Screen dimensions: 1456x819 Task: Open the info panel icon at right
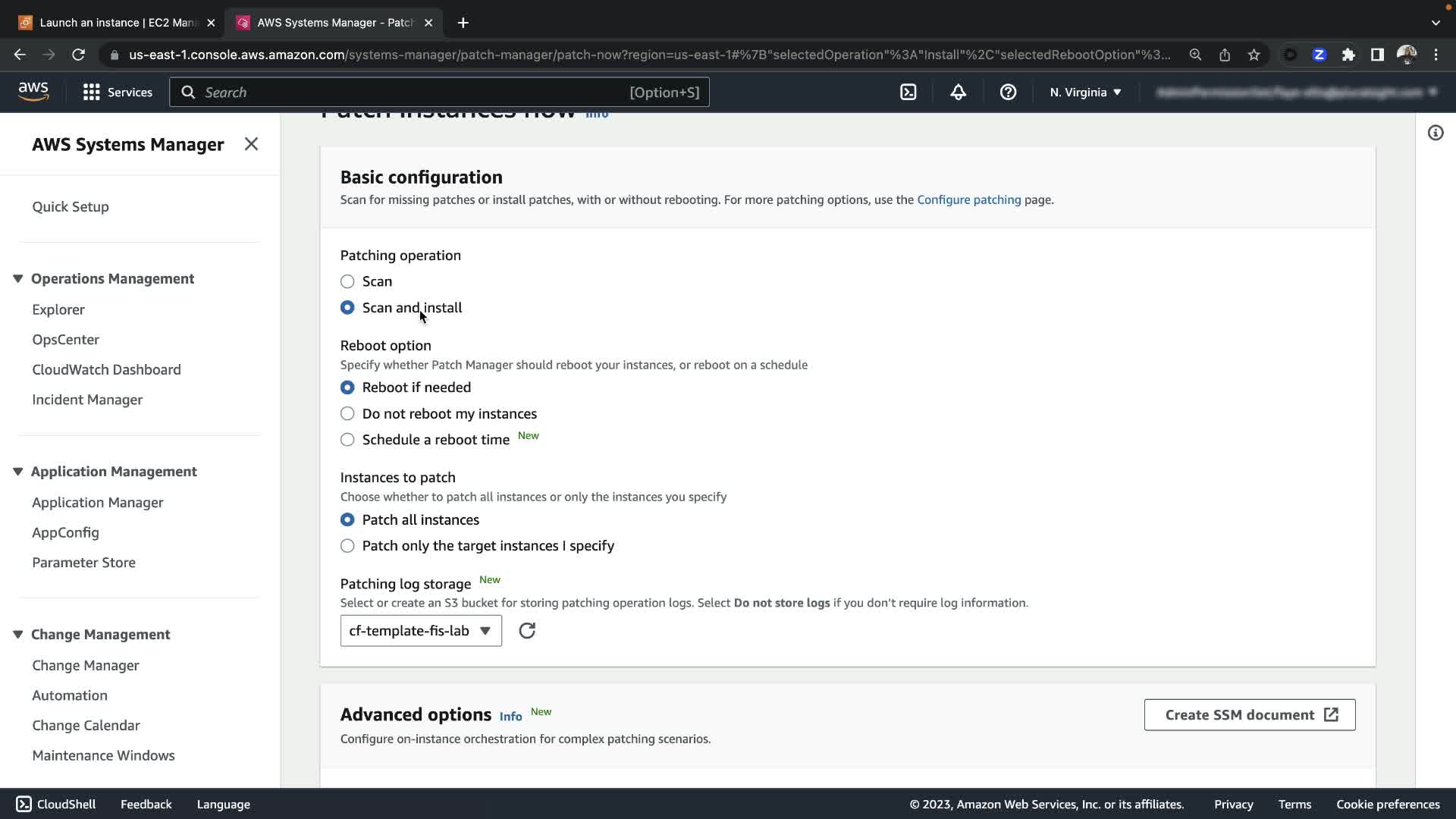[x=1435, y=133]
